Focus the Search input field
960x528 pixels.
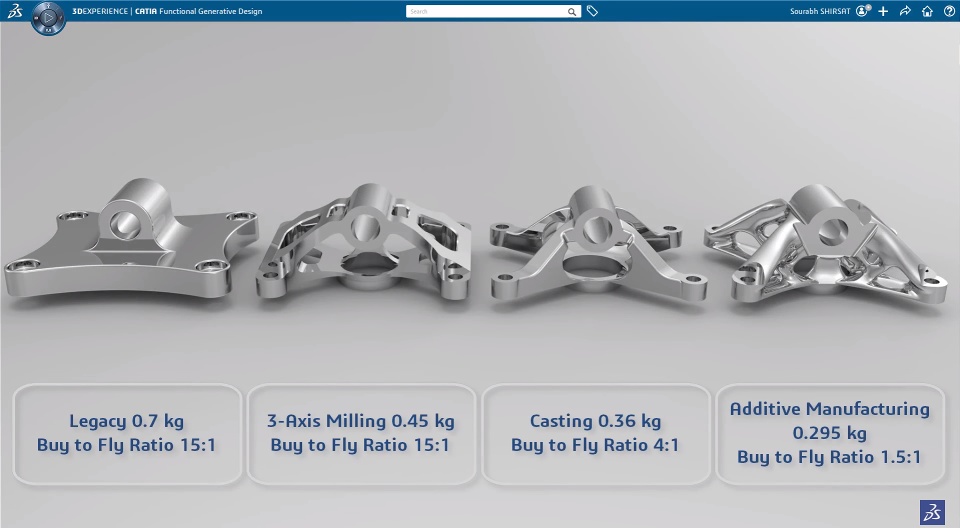click(493, 12)
